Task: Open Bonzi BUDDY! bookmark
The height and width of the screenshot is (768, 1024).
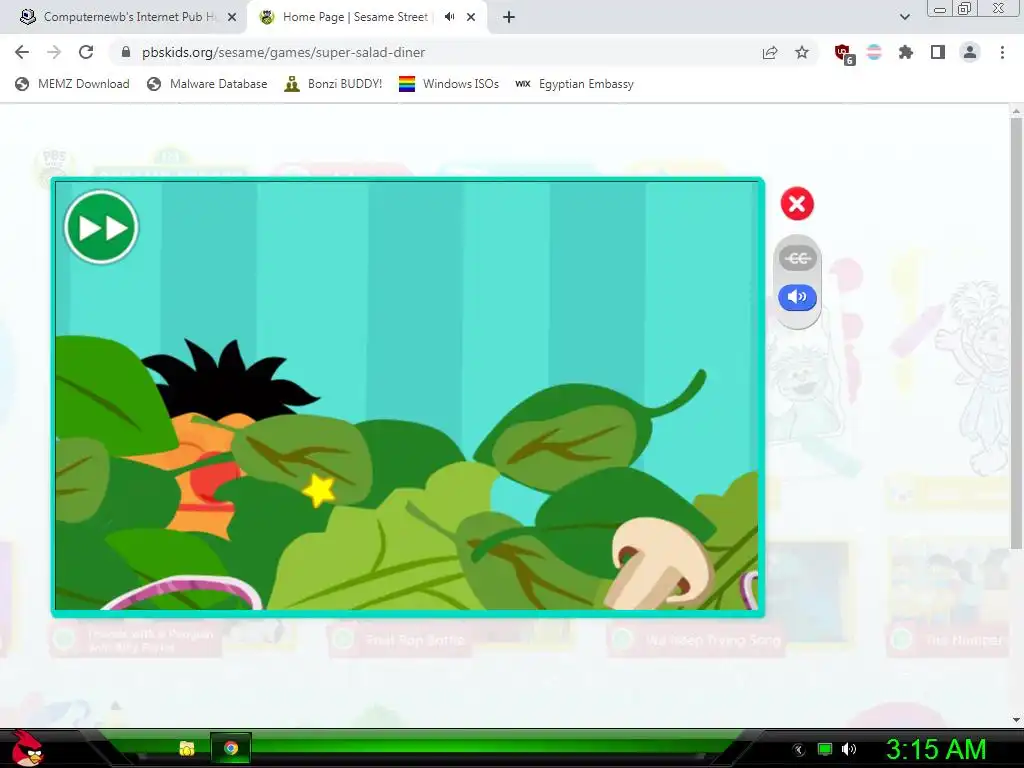Action: point(333,84)
